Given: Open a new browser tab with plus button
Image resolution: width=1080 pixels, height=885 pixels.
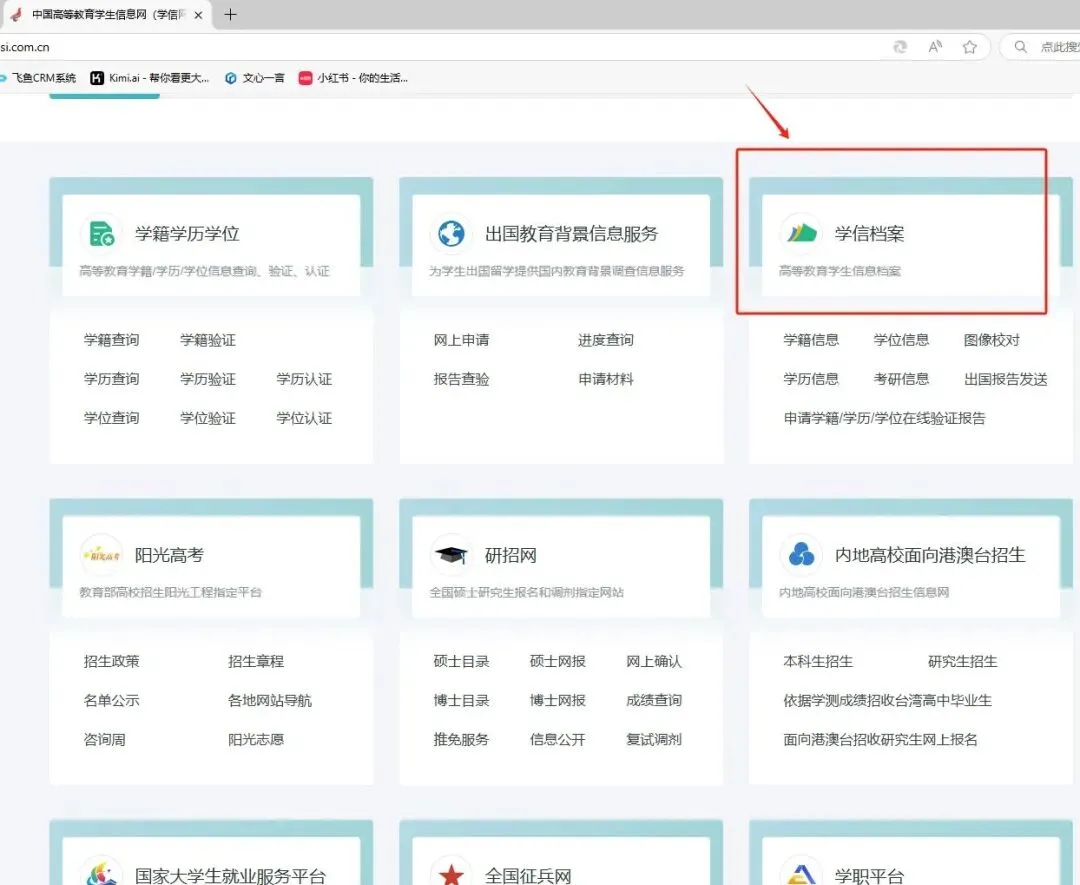Looking at the screenshot, I should pyautogui.click(x=230, y=14).
